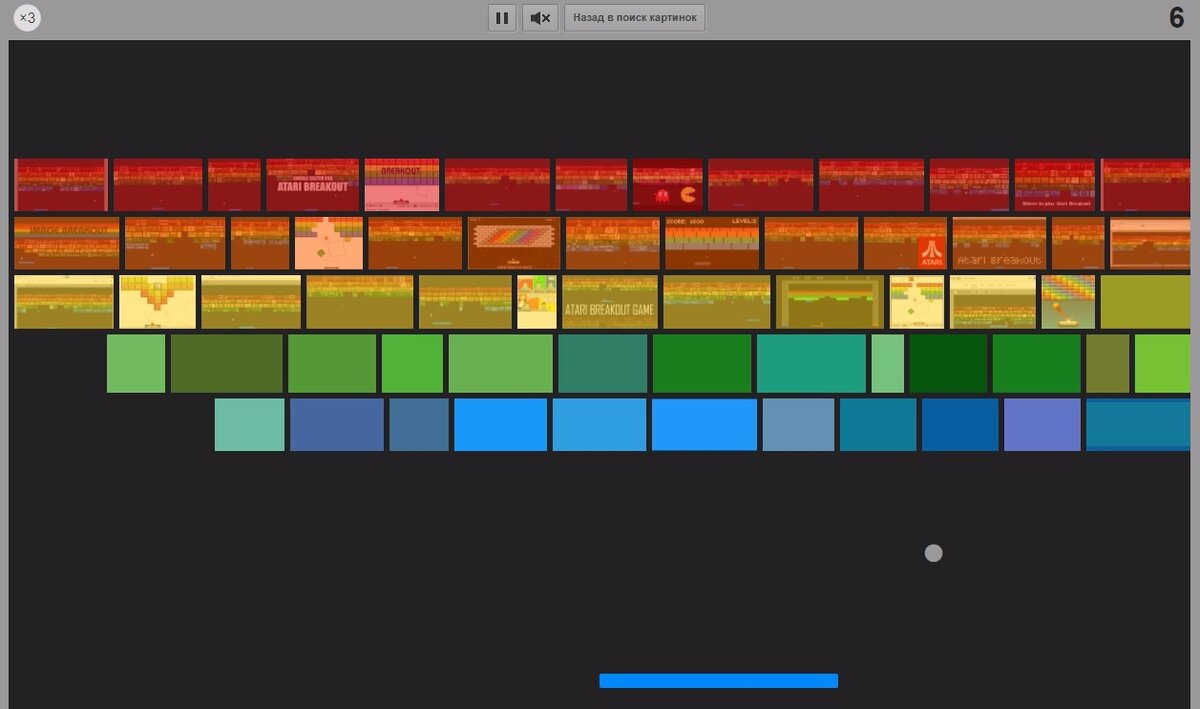1200x709 pixels.
Task: Select the IMAGE BREAKOUT orange brick
Action: [67, 243]
